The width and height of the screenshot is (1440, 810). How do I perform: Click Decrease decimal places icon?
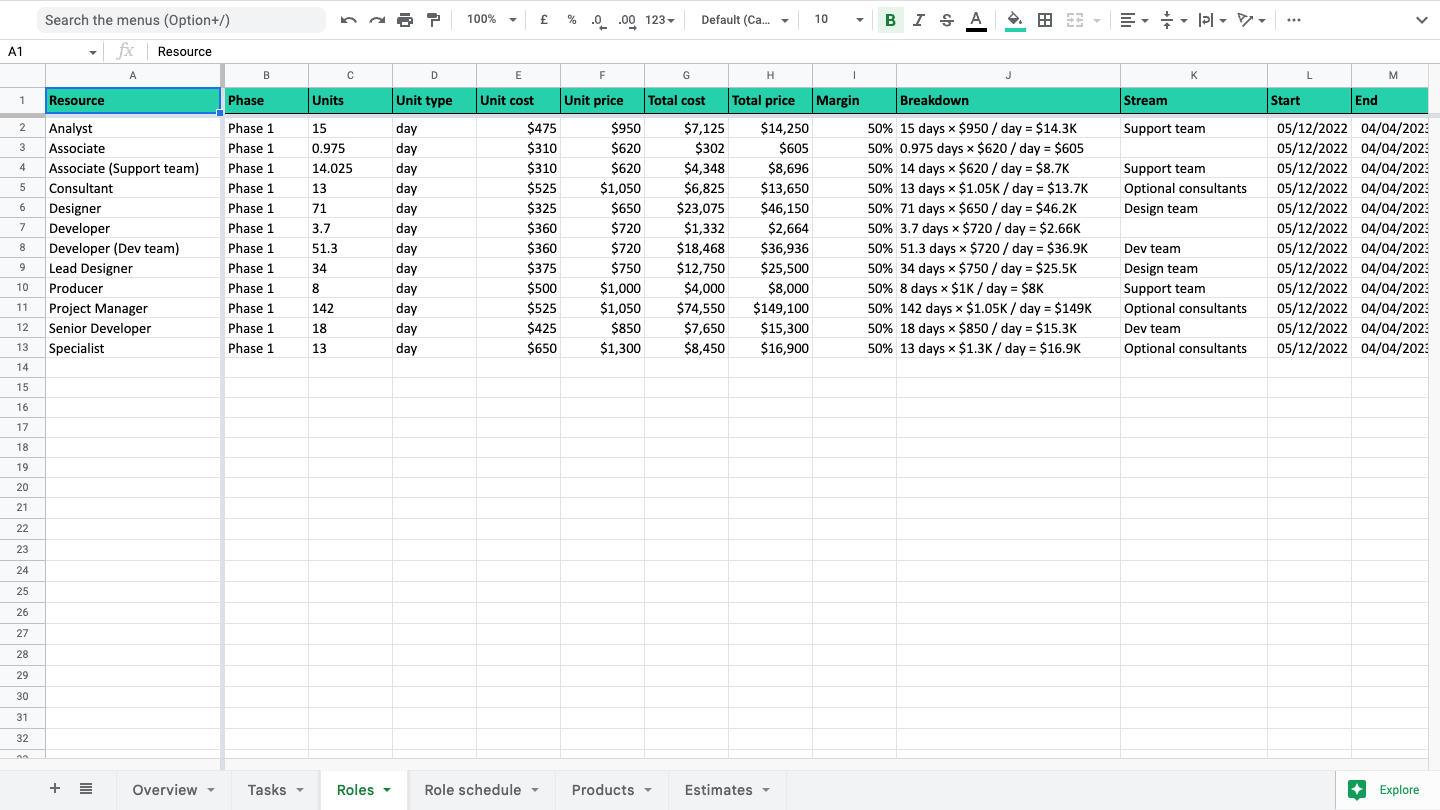pos(598,20)
